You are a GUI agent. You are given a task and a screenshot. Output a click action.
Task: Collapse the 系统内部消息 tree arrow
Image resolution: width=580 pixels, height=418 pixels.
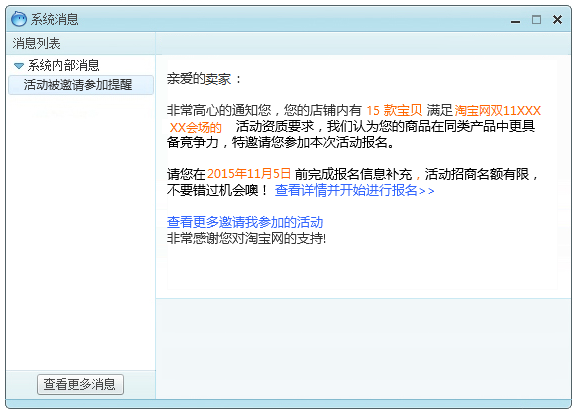(x=18, y=66)
